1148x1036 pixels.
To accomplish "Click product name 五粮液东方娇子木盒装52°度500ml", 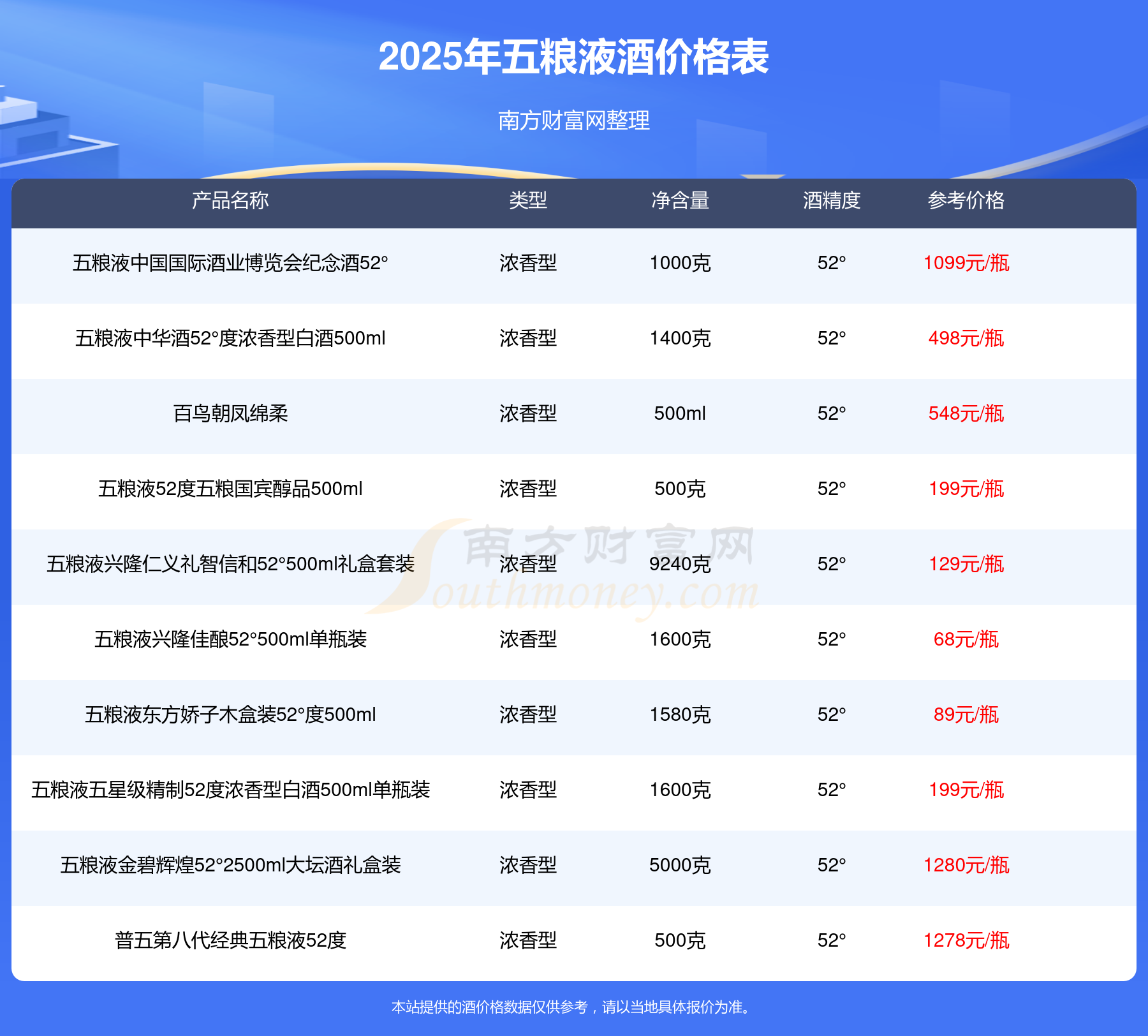I will (230, 714).
